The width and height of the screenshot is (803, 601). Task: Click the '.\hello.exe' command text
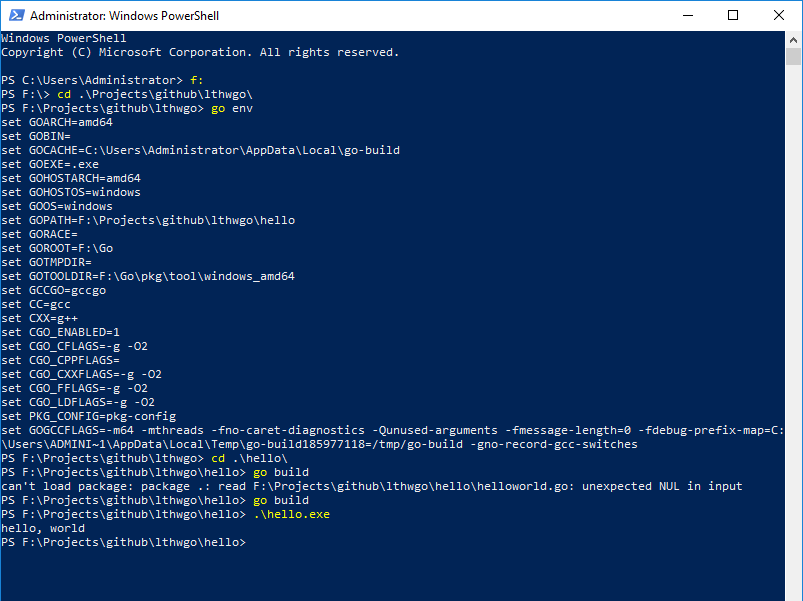tap(291, 514)
